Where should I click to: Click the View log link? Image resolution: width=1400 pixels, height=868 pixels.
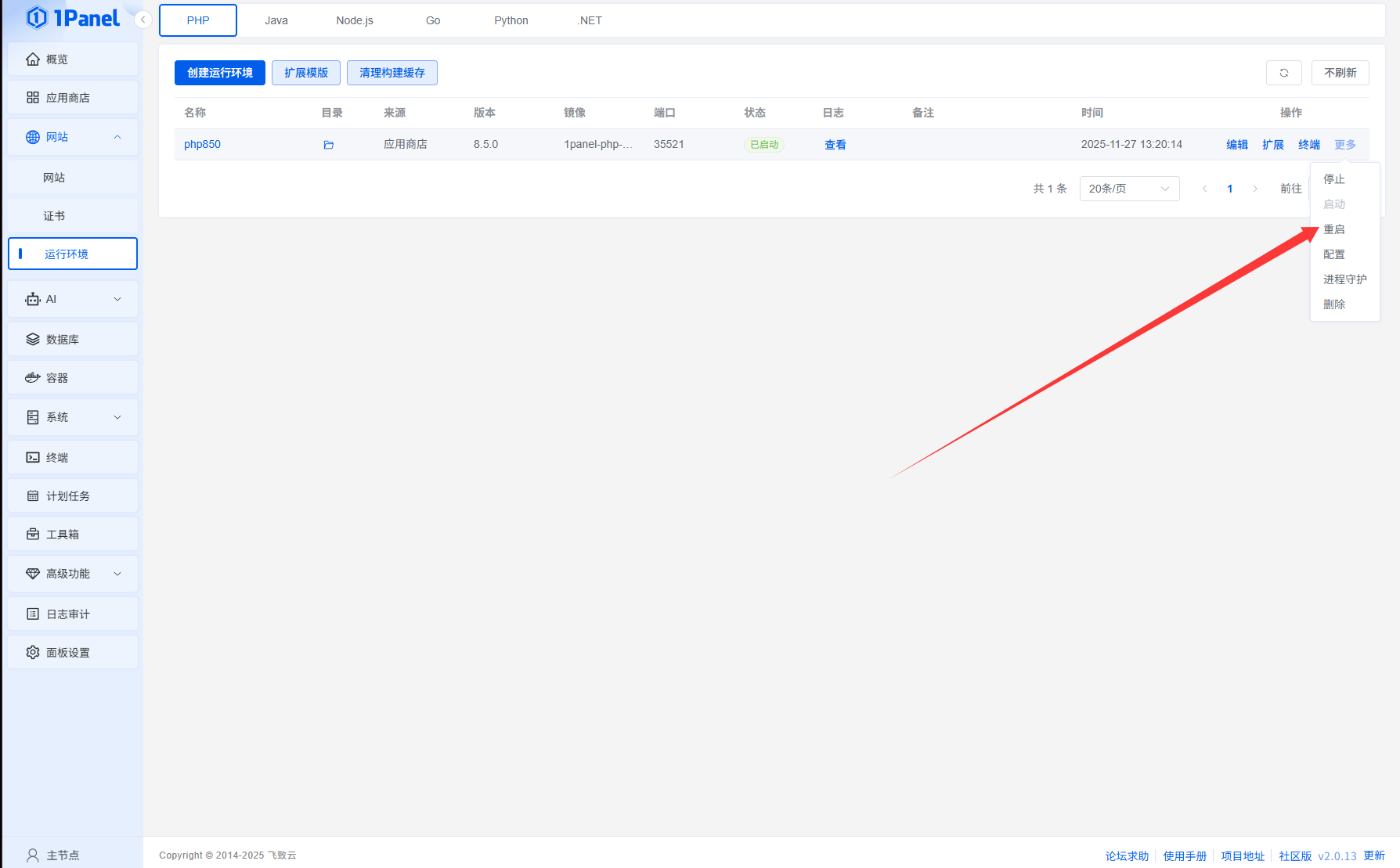pyautogui.click(x=835, y=145)
